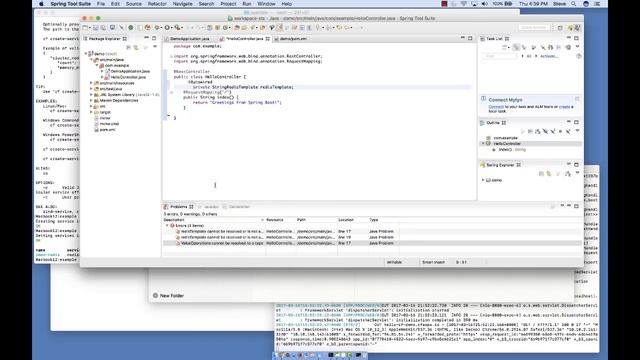Select HelloController.java in Package Explorer
Screen dimensions: 640x360
(x=128, y=77)
